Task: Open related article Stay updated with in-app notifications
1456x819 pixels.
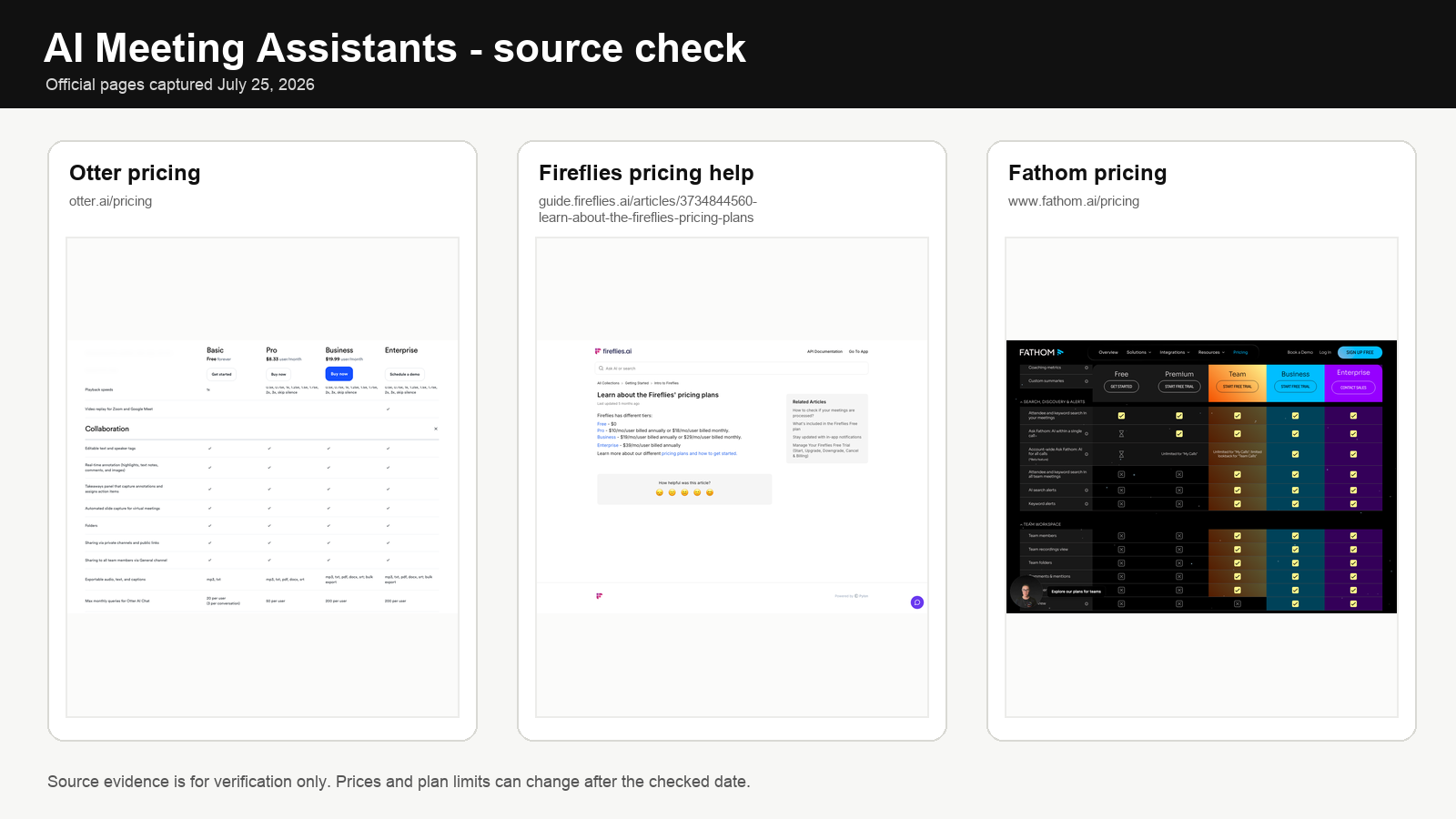Action: point(827,437)
